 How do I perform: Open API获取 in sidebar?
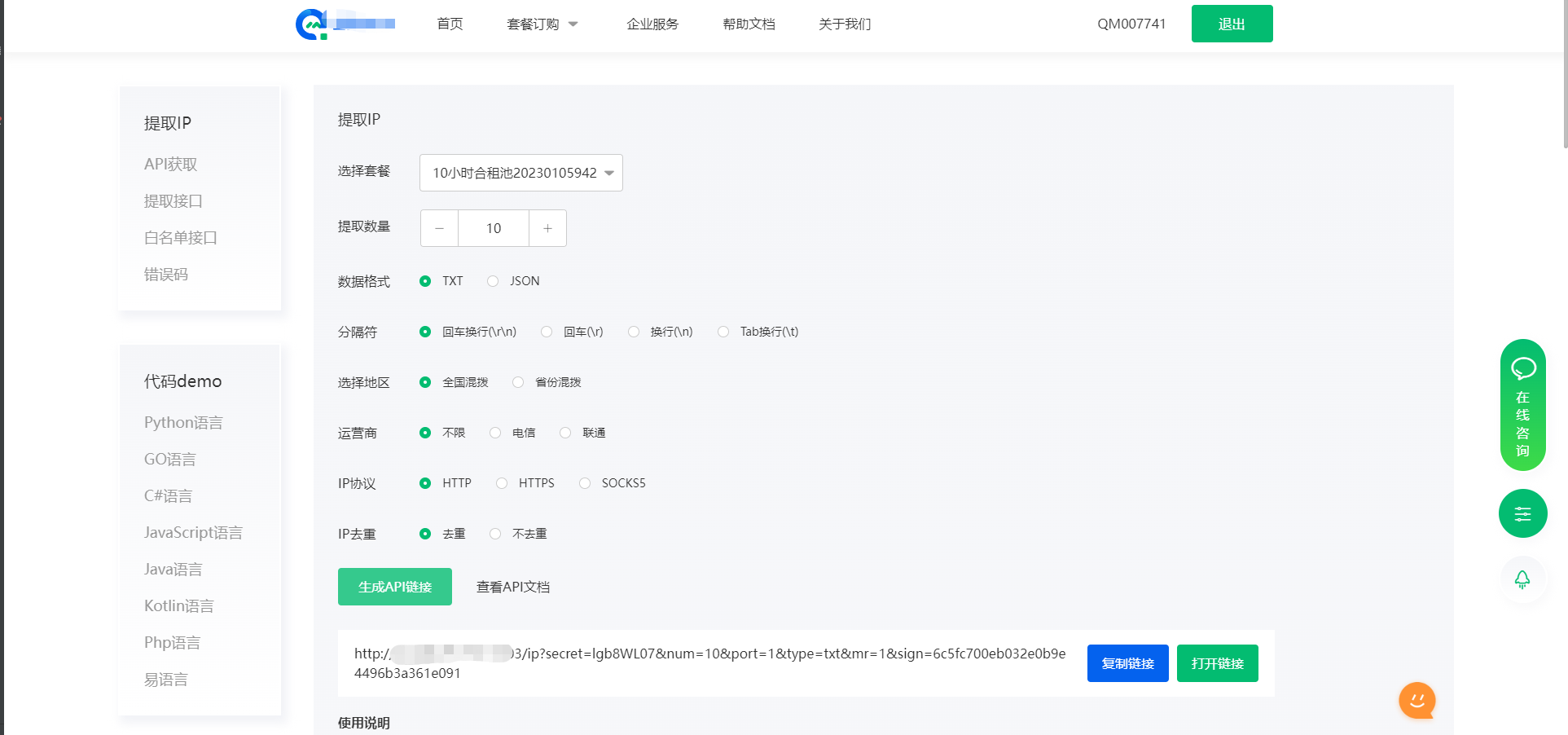pos(171,165)
